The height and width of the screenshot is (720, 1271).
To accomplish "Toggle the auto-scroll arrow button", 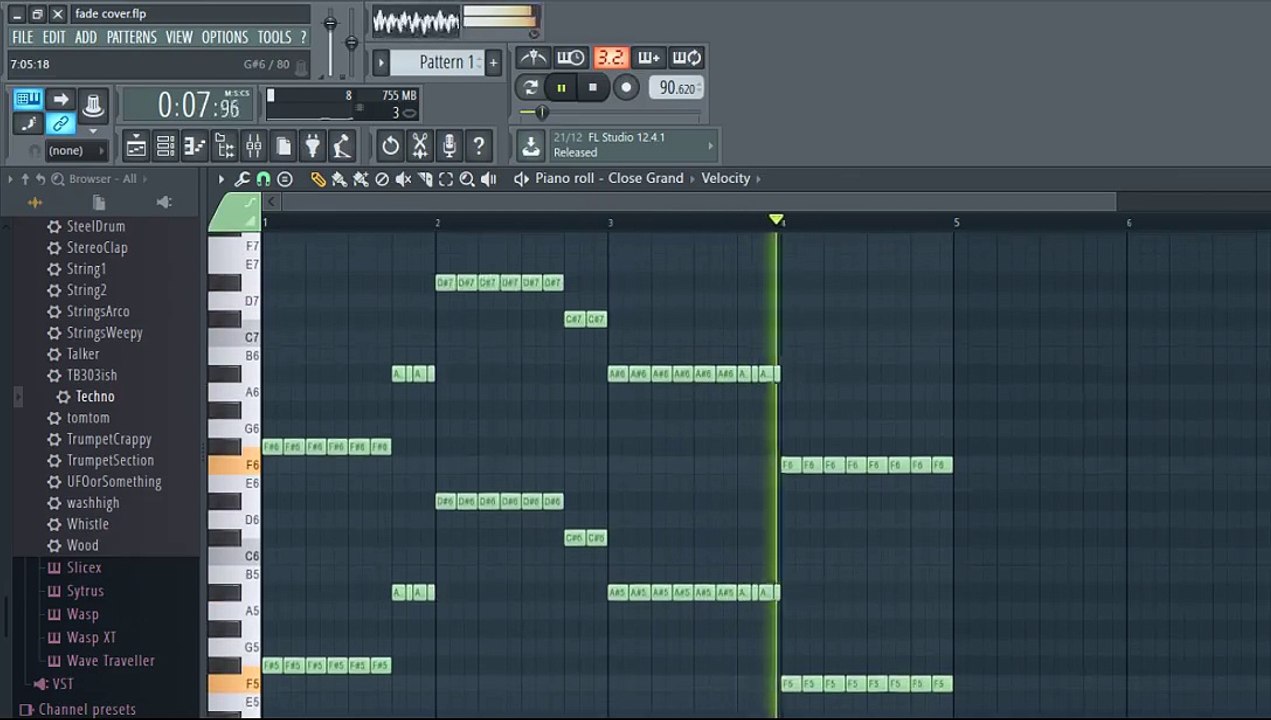I will [x=61, y=99].
